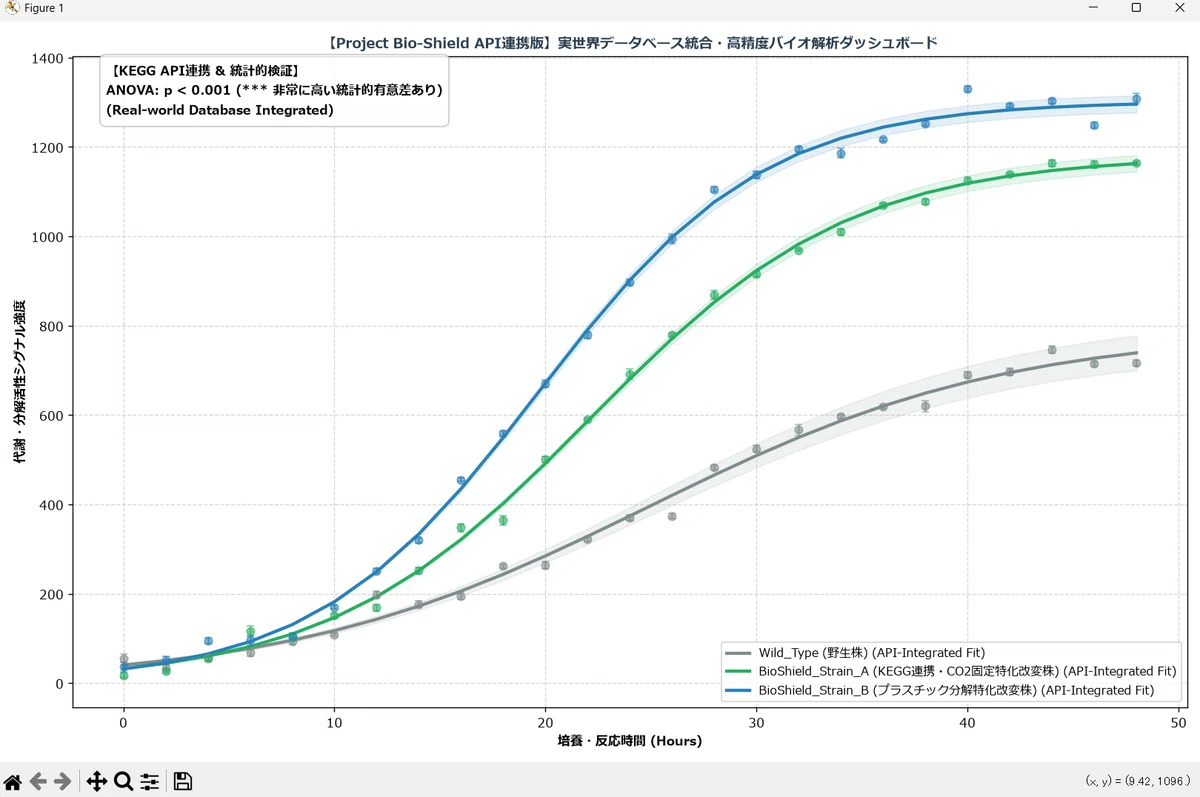This screenshot has height=797, width=1200.
Task: Click the 30 tick label on x-axis
Action: click(x=757, y=723)
